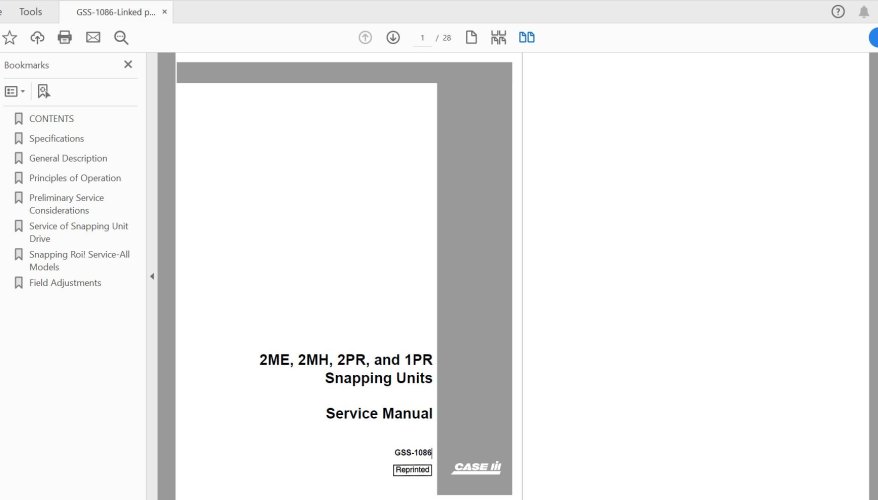Open the bookmarks options dropdown
The image size is (878, 500).
point(15,91)
